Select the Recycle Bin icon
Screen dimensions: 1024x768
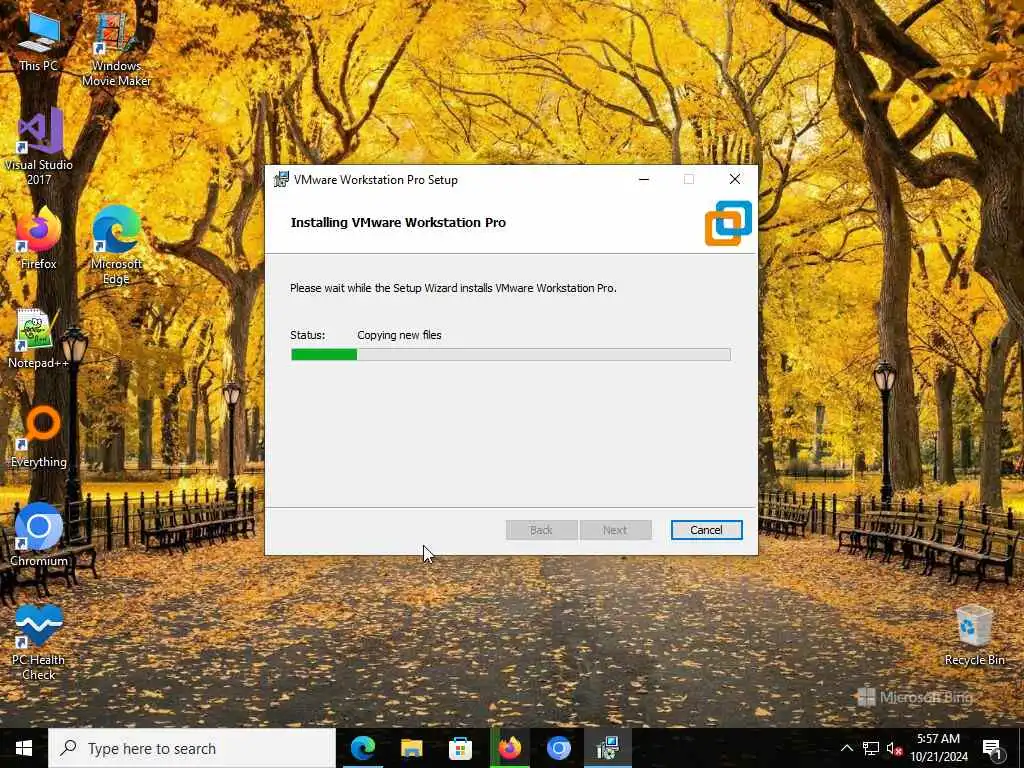[974, 635]
